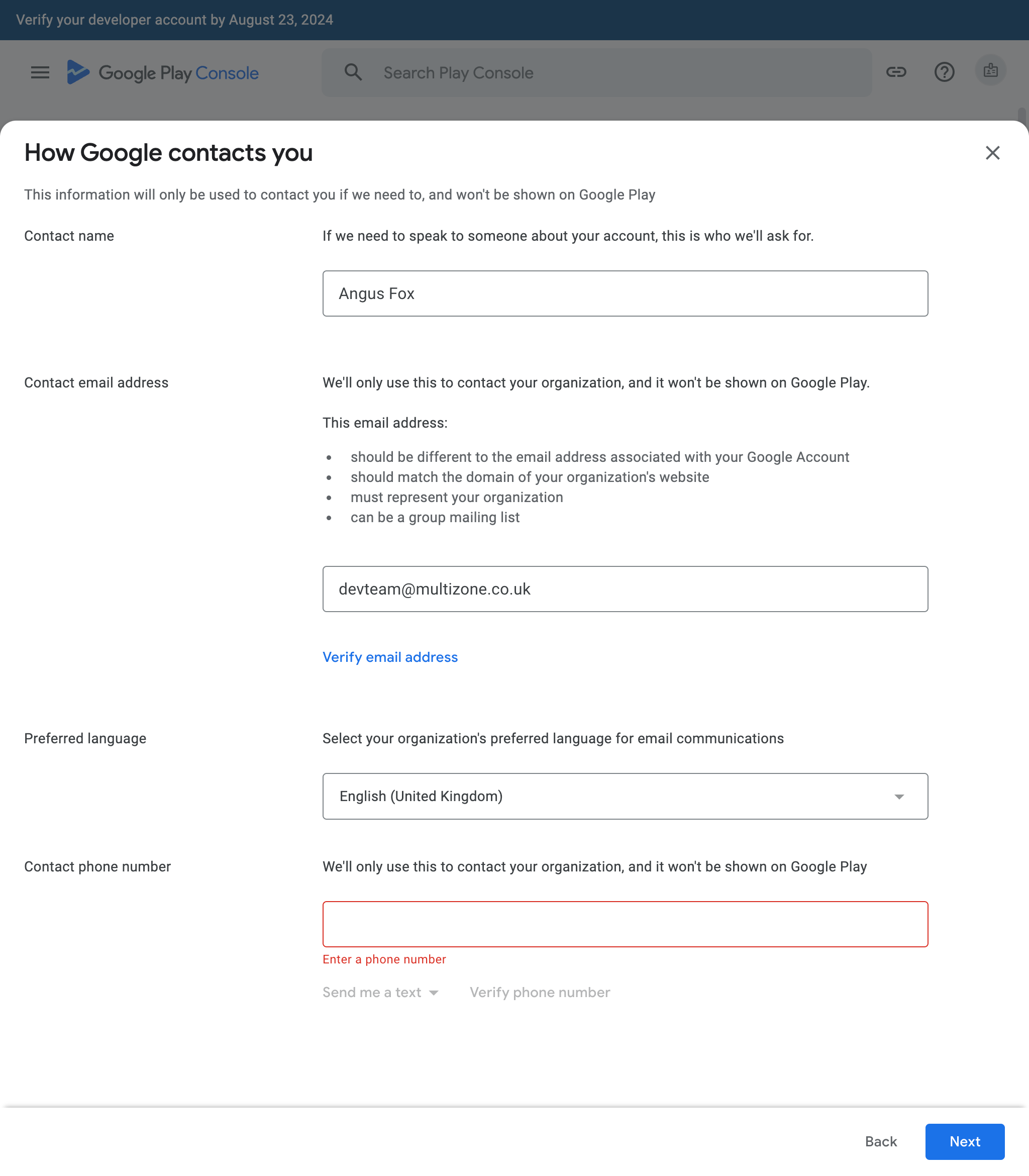The width and height of the screenshot is (1029, 1176).
Task: Click Verify phone number
Action: click(539, 992)
